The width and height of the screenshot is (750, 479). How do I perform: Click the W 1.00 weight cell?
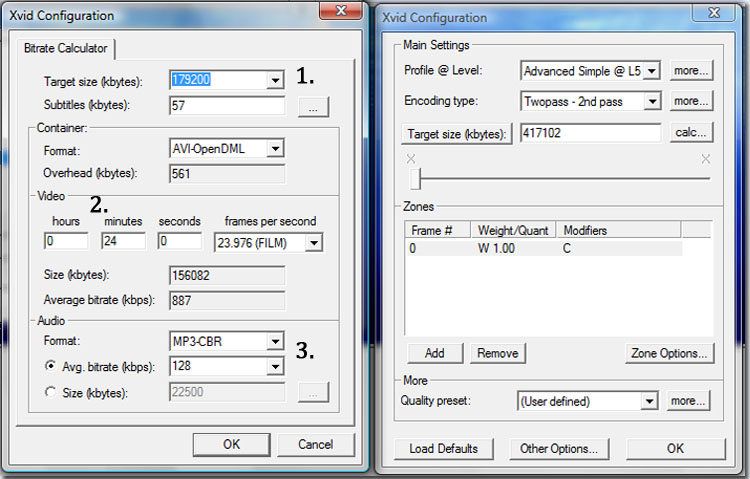496,248
